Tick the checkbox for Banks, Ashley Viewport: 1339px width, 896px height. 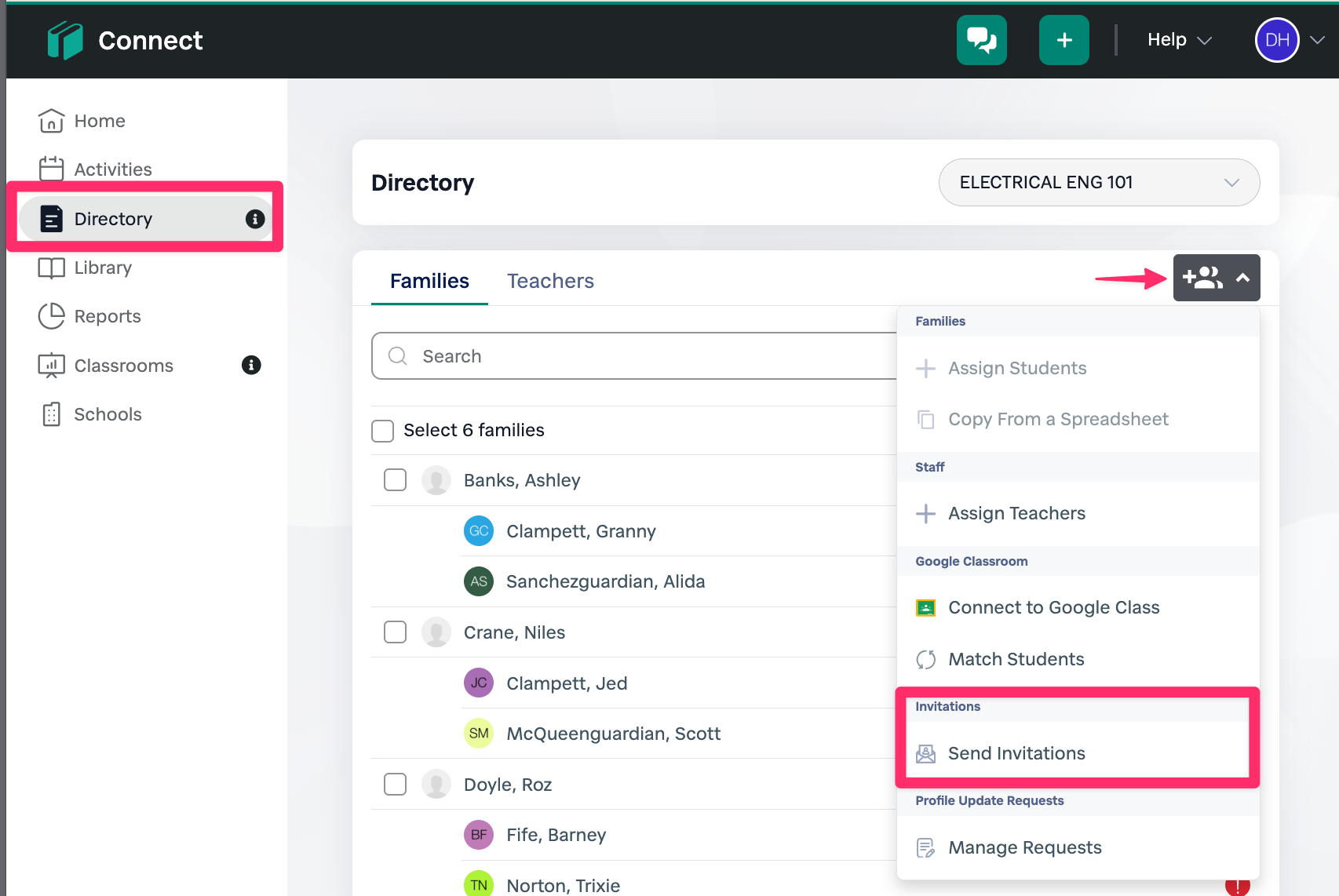(x=395, y=480)
